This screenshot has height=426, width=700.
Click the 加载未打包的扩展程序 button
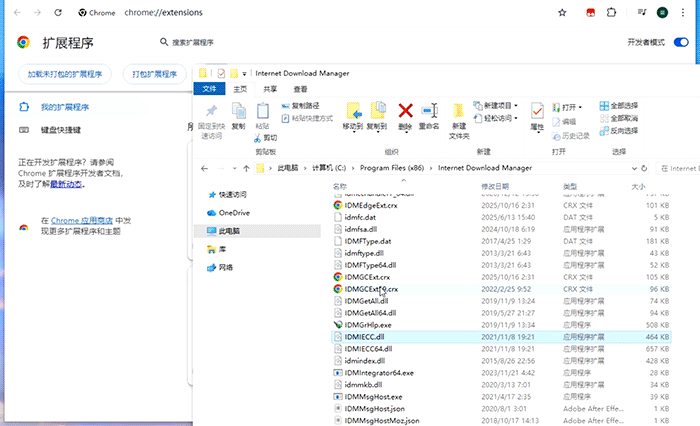(65, 75)
